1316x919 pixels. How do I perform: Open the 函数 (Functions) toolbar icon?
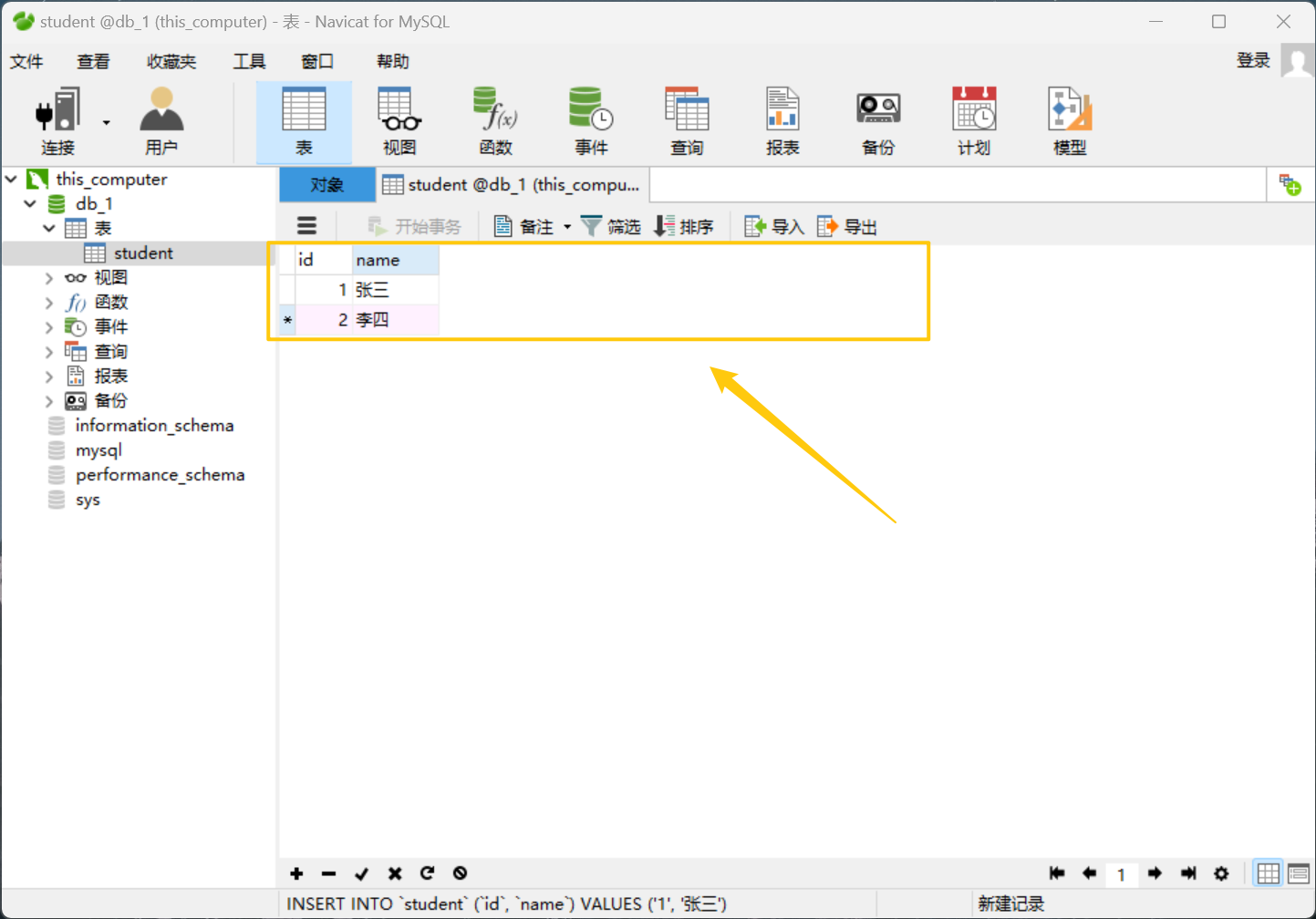click(x=493, y=119)
